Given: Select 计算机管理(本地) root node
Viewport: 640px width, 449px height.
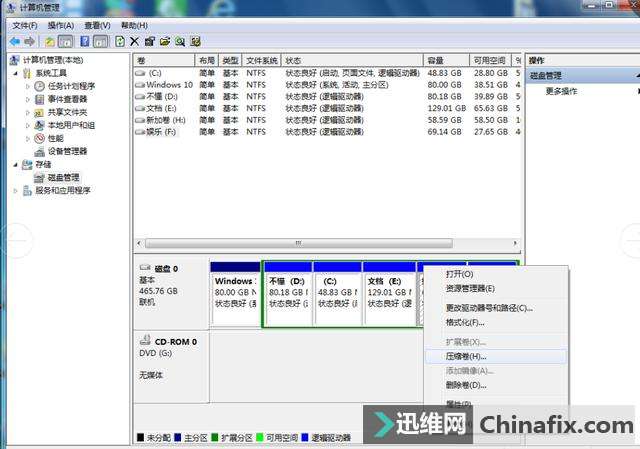Looking at the screenshot, I should click(53, 60).
